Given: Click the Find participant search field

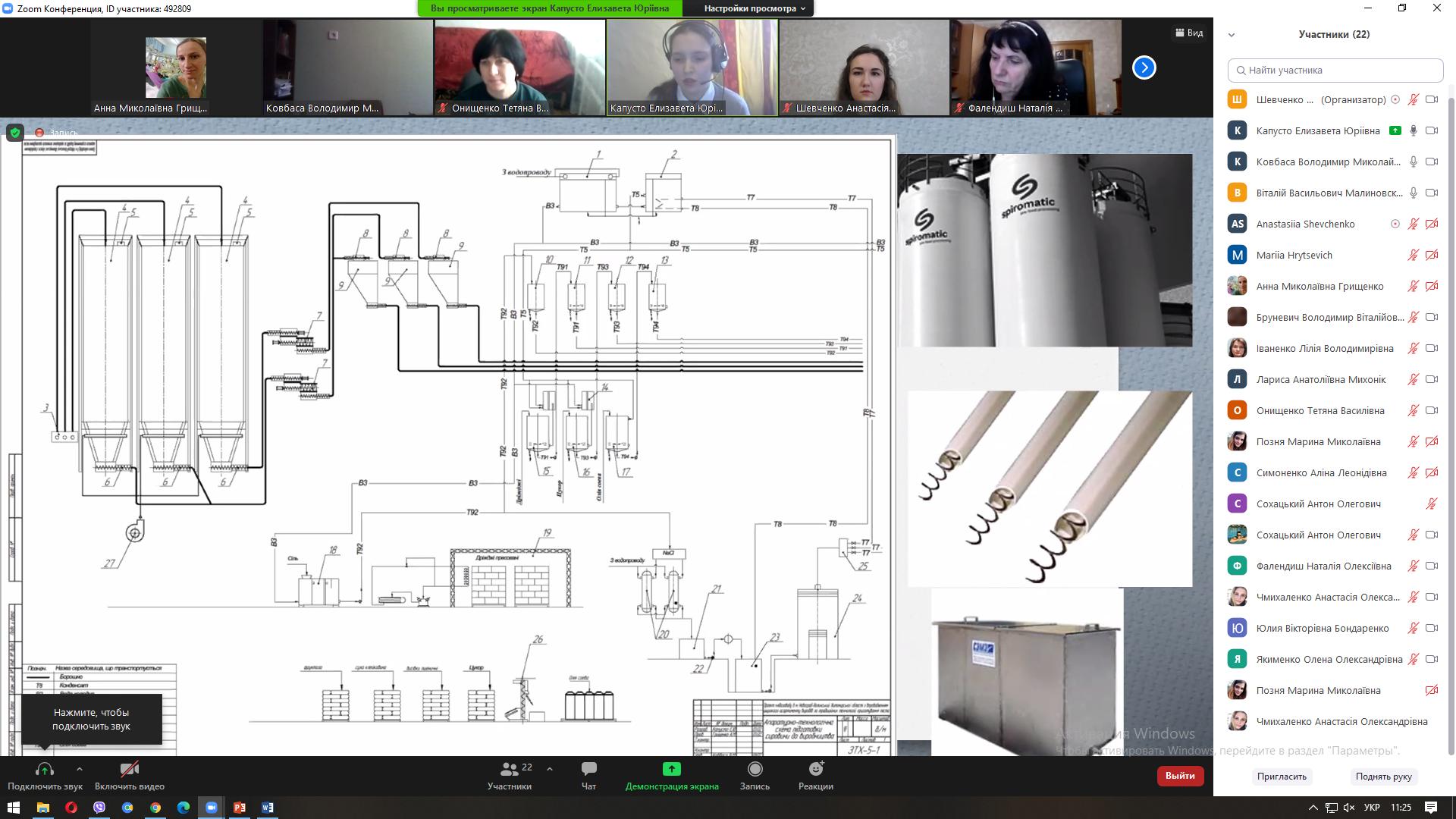Looking at the screenshot, I should click(1335, 70).
